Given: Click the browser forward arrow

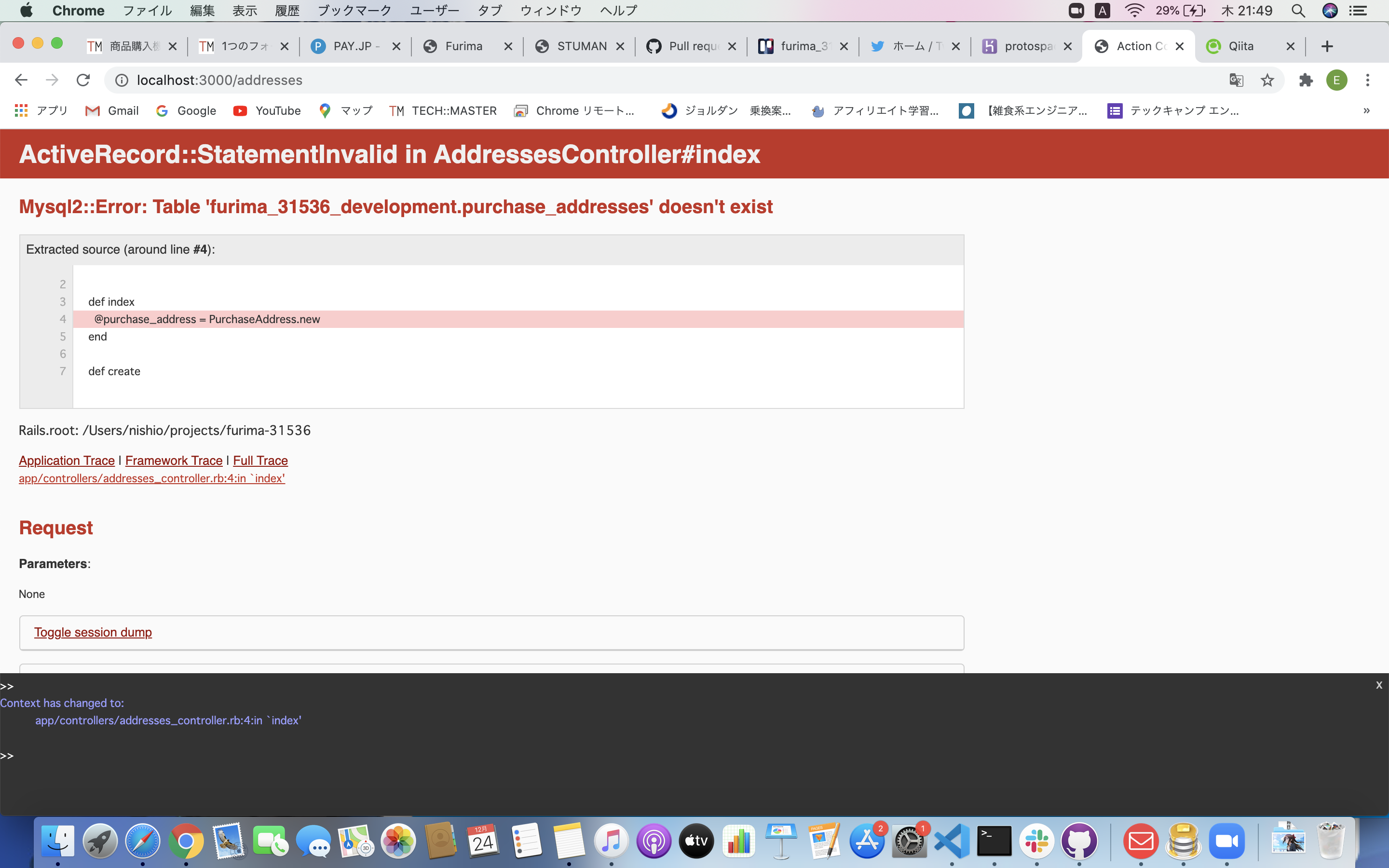Looking at the screenshot, I should click(x=52, y=80).
